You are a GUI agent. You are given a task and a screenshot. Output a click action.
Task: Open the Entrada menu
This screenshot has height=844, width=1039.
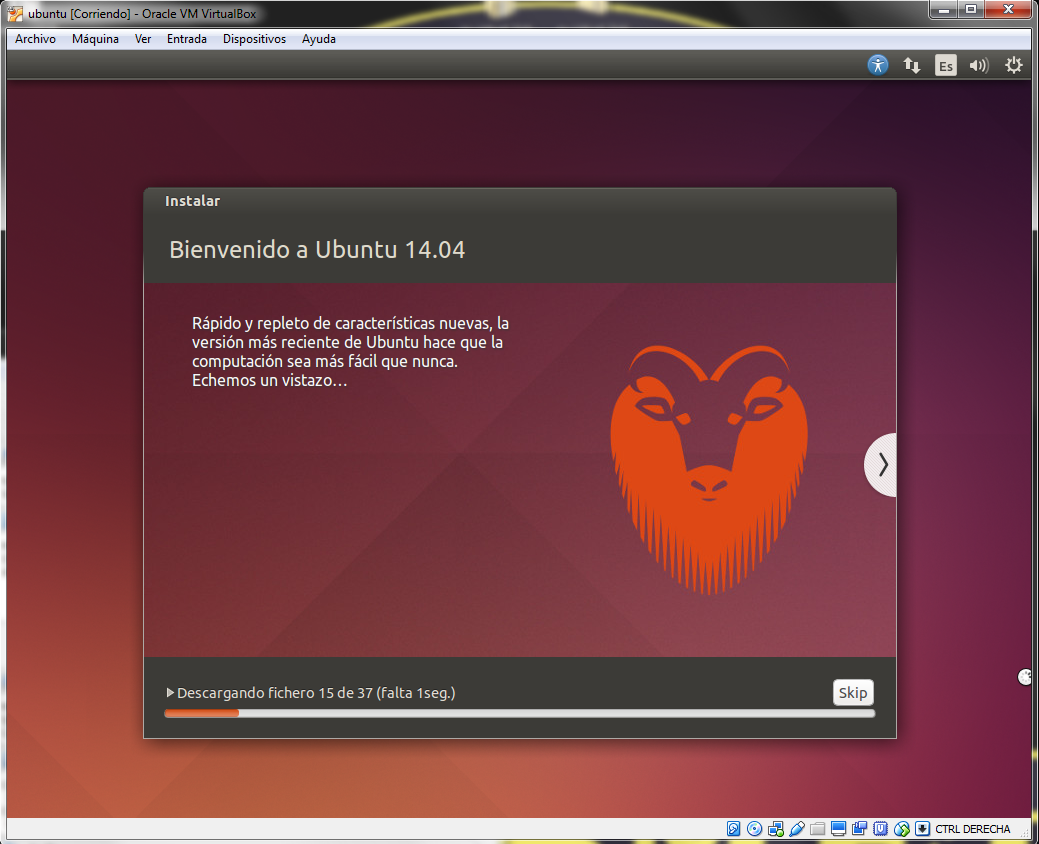187,39
